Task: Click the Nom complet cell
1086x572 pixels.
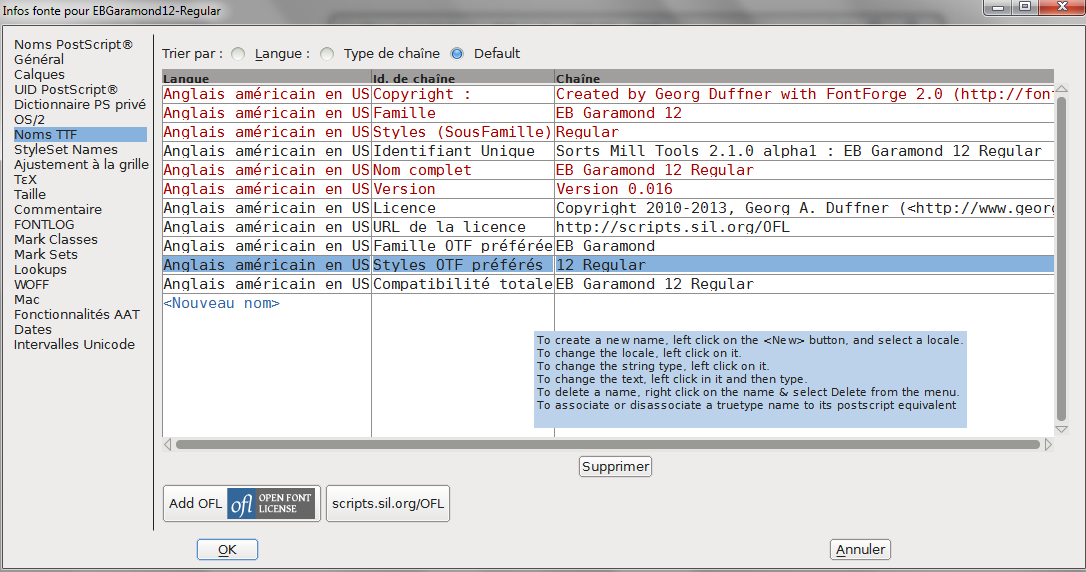Action: tap(463, 170)
